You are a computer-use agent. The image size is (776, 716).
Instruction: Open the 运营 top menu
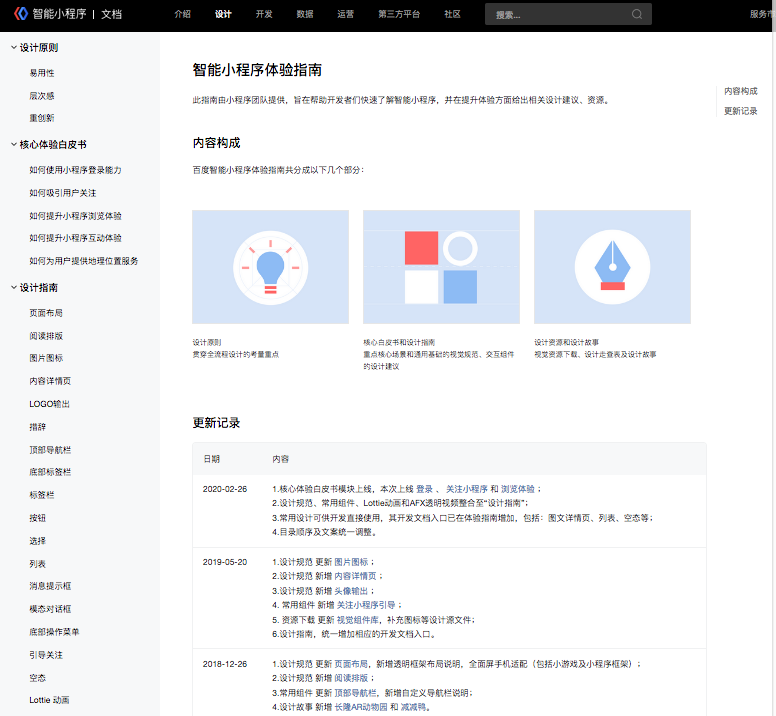point(345,14)
